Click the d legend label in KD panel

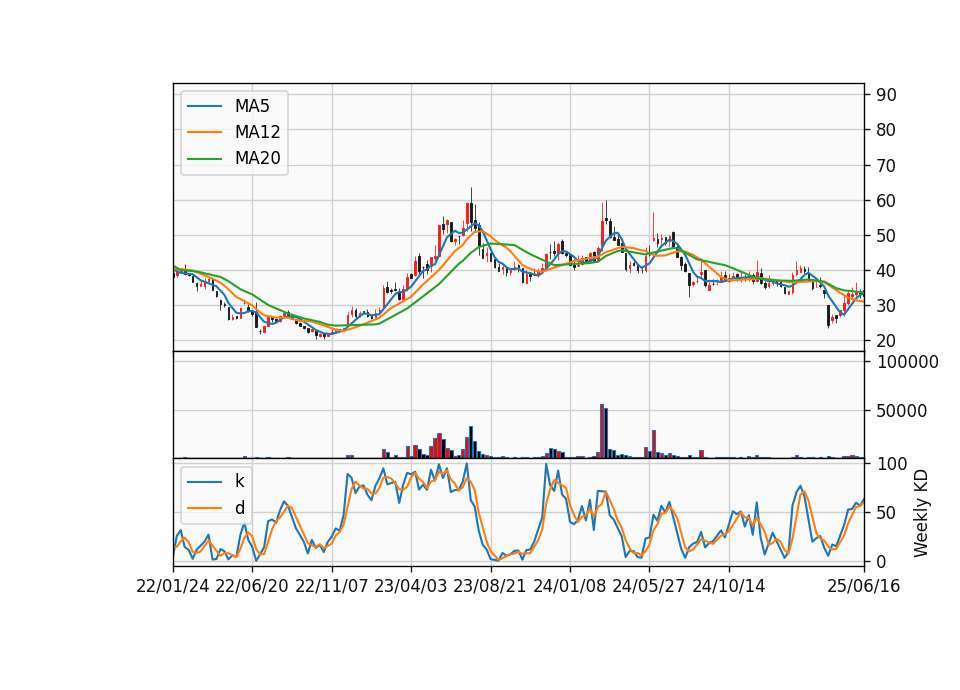click(x=239, y=508)
